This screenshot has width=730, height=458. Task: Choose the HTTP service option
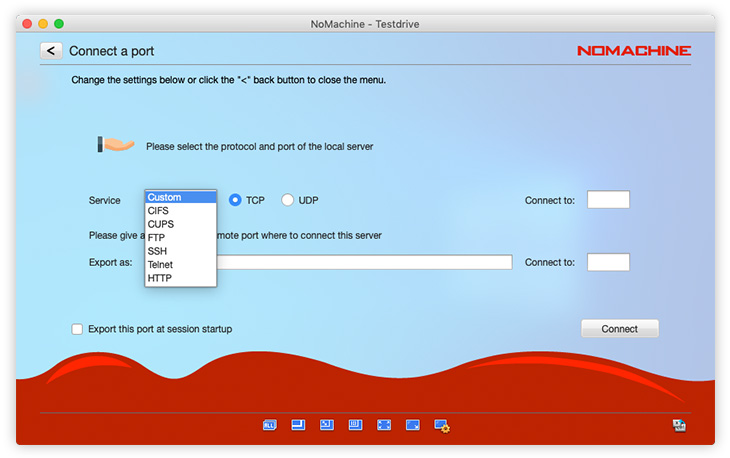160,278
